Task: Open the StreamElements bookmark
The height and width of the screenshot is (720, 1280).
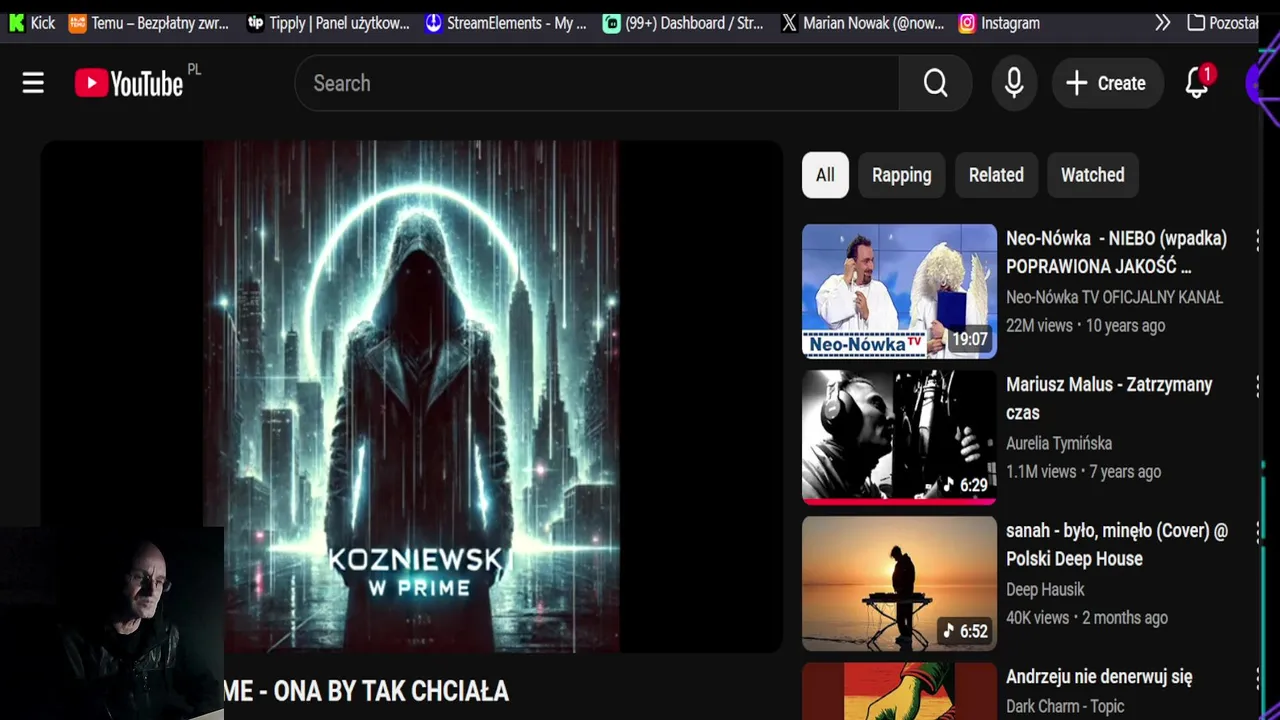Action: tap(506, 23)
